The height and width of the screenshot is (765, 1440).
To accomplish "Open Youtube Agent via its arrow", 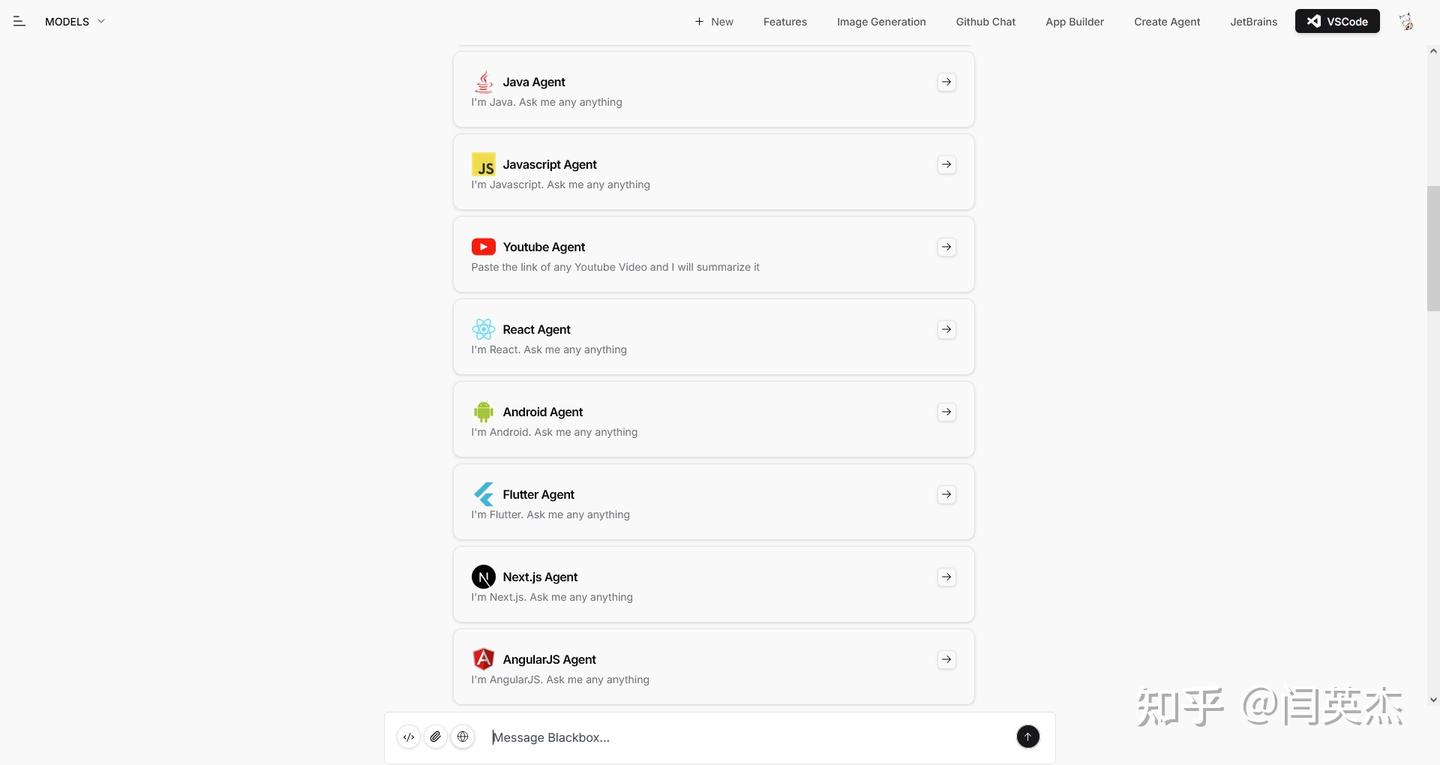I will [946, 247].
